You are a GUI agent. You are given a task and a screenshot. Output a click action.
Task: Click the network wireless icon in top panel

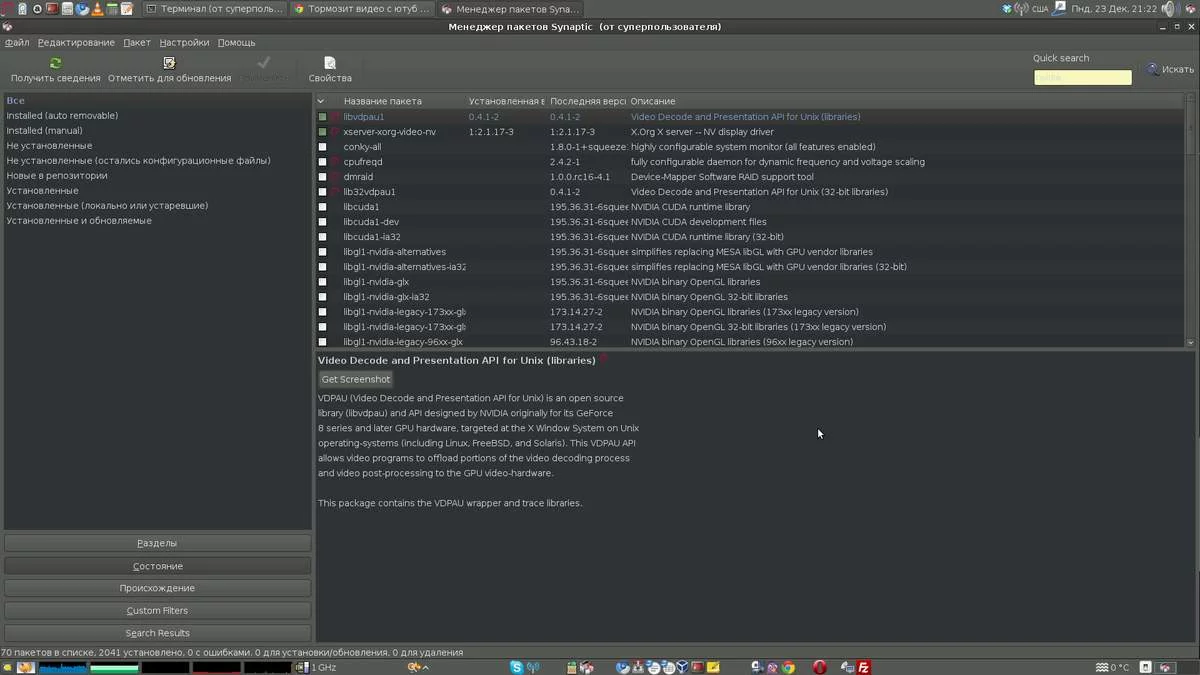click(x=1021, y=8)
